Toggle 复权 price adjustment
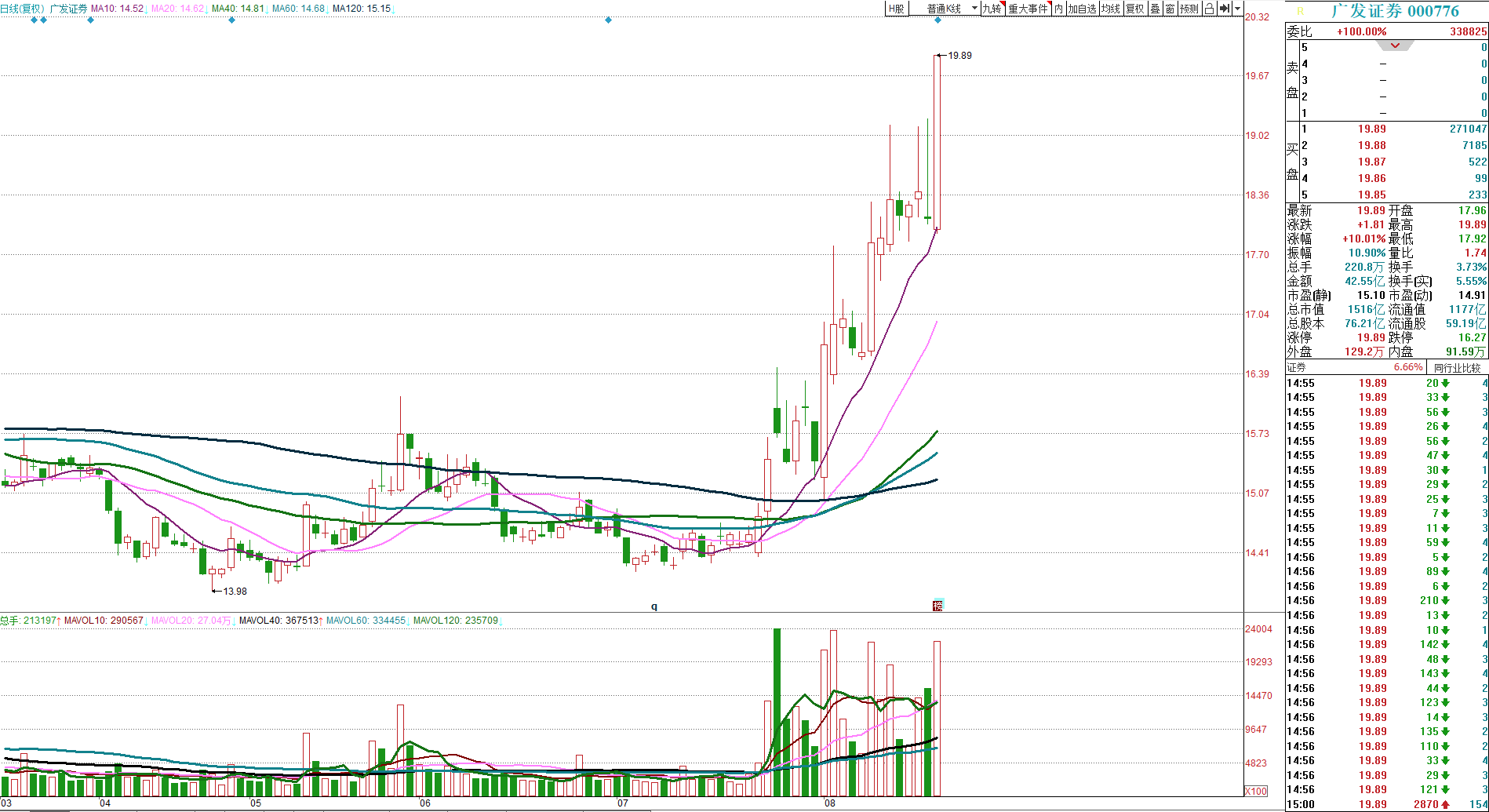This screenshot has width=1489, height=812. coord(1134,9)
